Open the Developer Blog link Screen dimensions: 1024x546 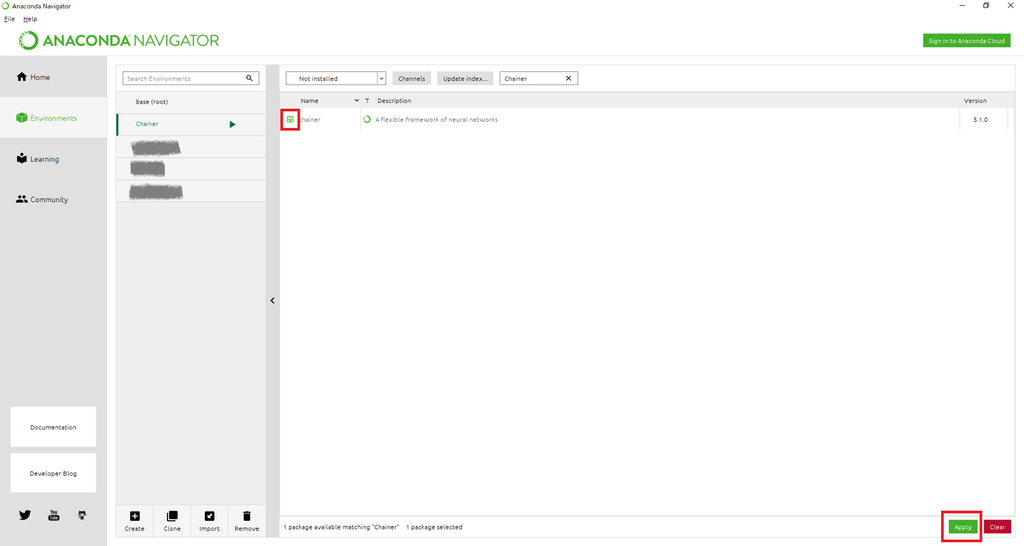[x=53, y=473]
